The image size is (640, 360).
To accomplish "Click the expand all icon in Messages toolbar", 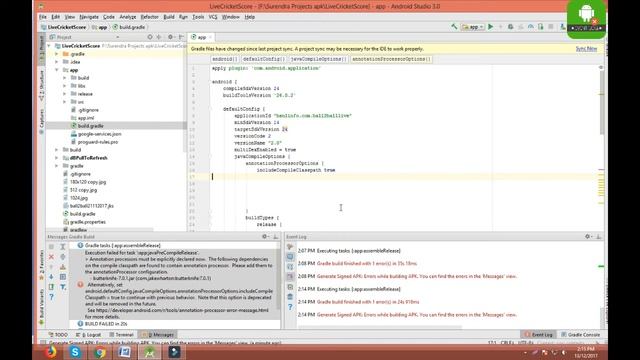I will pos(63,247).
